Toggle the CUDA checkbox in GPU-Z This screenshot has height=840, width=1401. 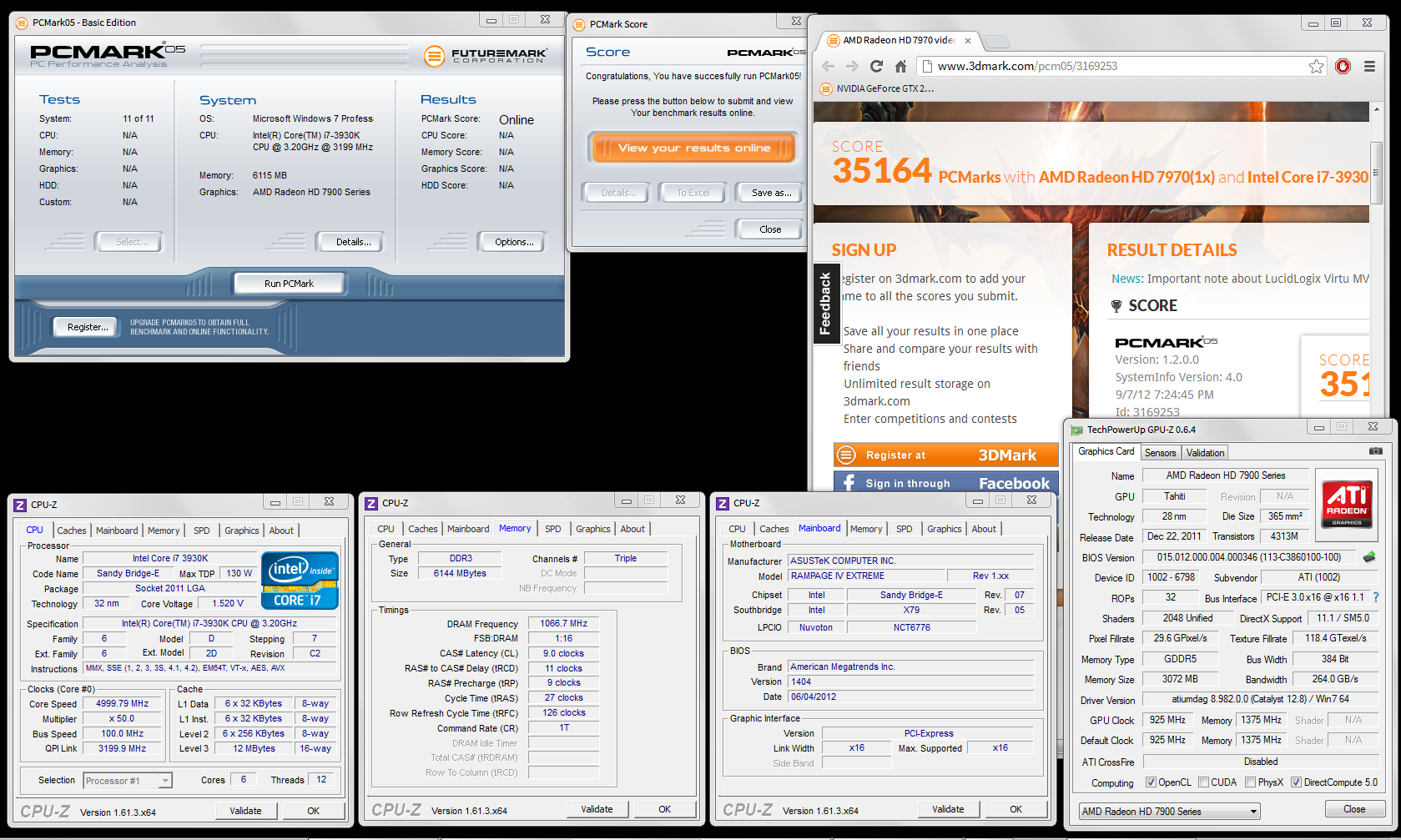coord(1203,782)
